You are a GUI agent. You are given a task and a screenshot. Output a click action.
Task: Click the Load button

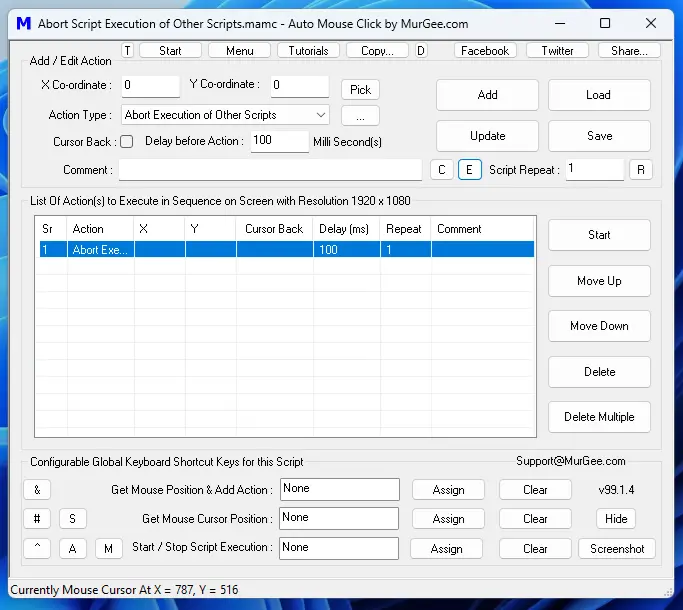(599, 95)
